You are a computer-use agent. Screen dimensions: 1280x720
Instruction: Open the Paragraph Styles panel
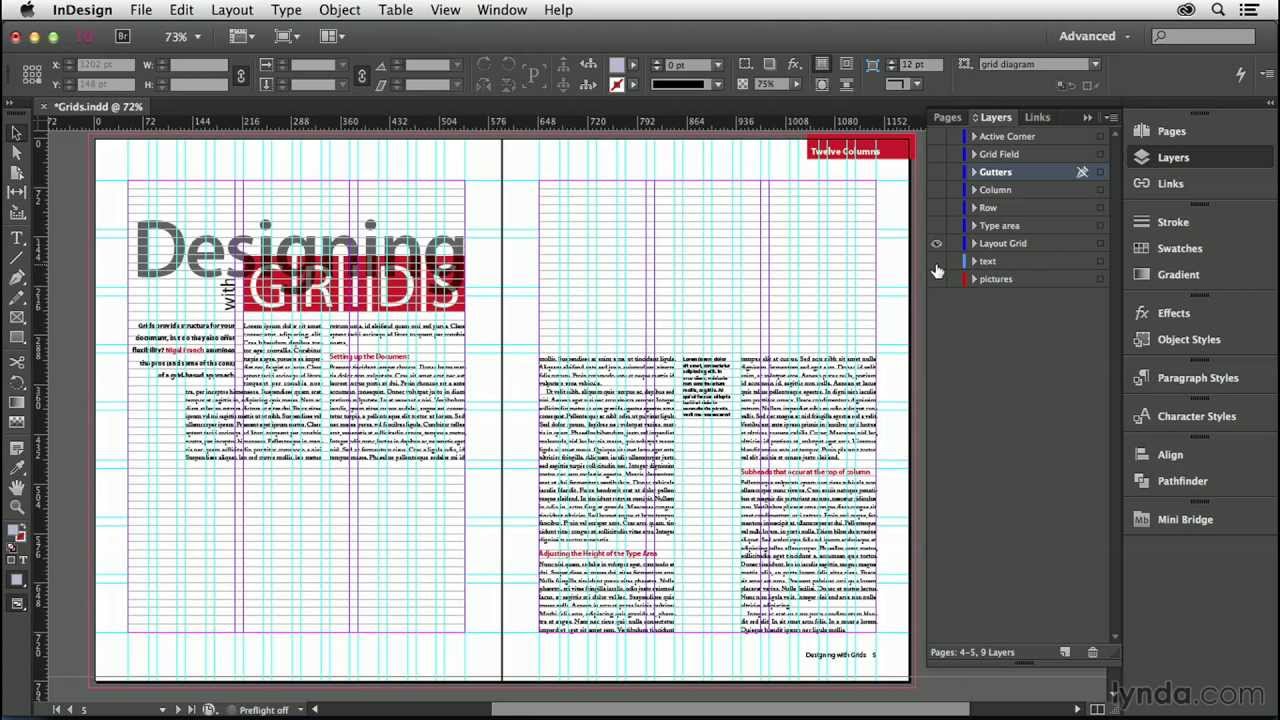(1198, 377)
